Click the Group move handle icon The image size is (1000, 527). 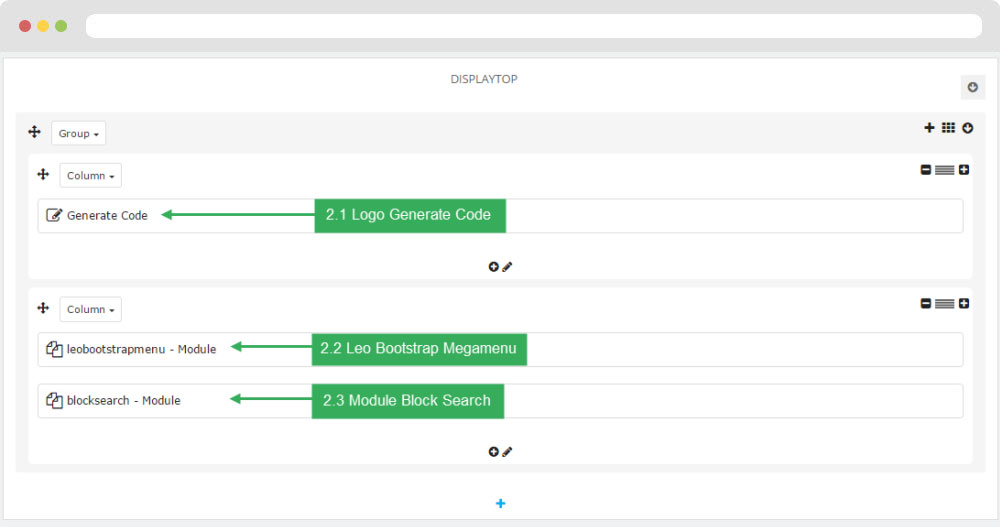(34, 132)
